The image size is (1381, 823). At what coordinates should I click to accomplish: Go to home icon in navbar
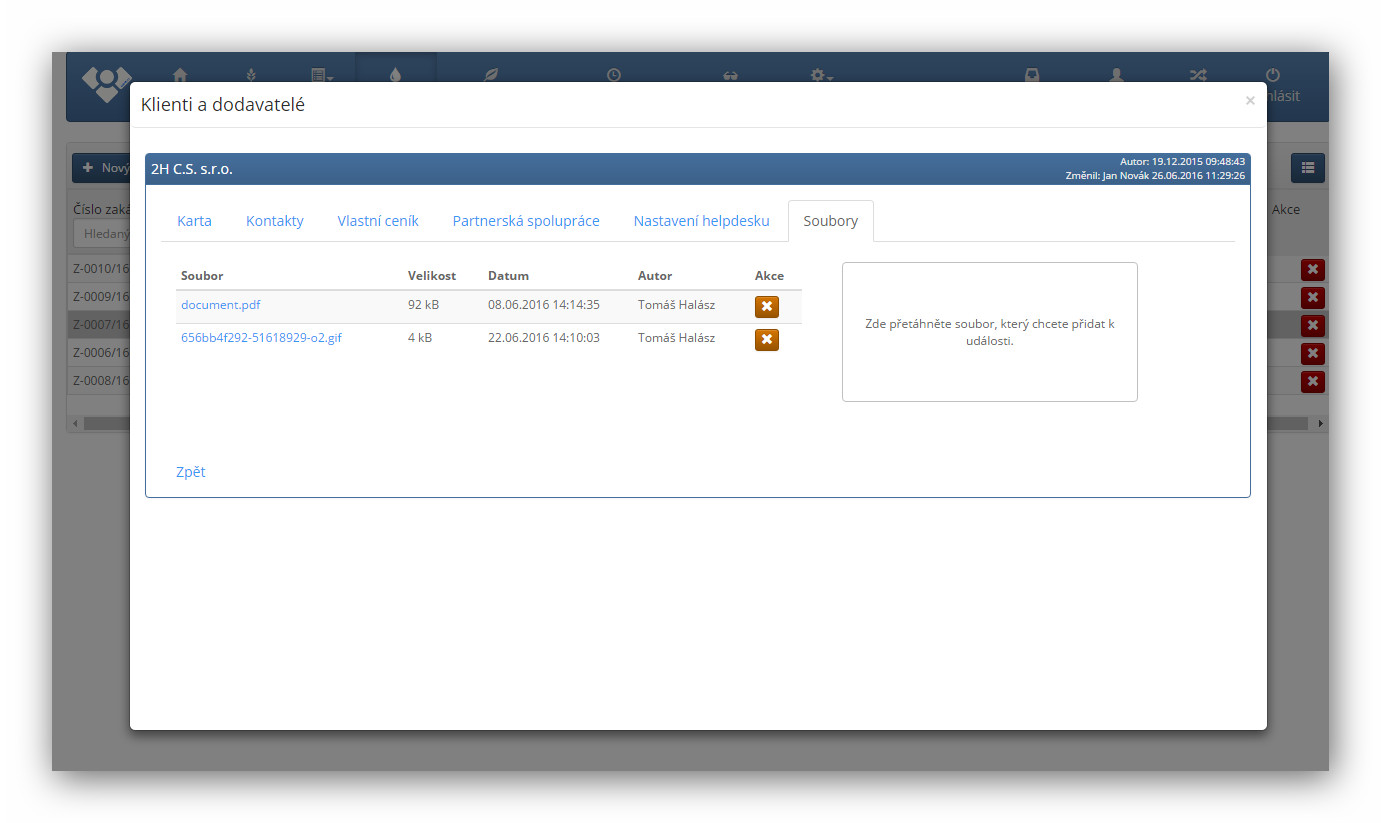tap(180, 75)
